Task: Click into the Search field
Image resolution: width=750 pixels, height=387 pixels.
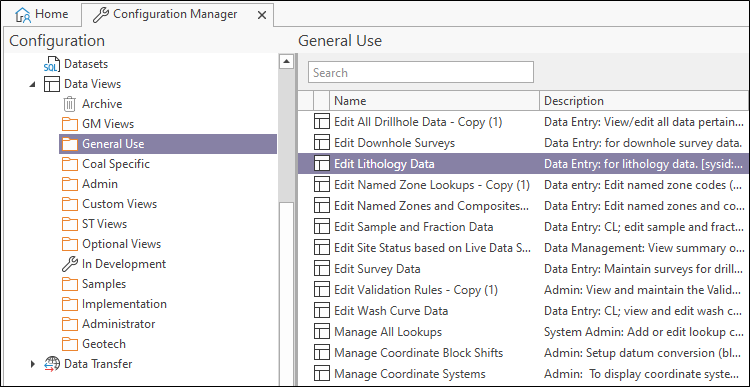Action: click(x=421, y=73)
